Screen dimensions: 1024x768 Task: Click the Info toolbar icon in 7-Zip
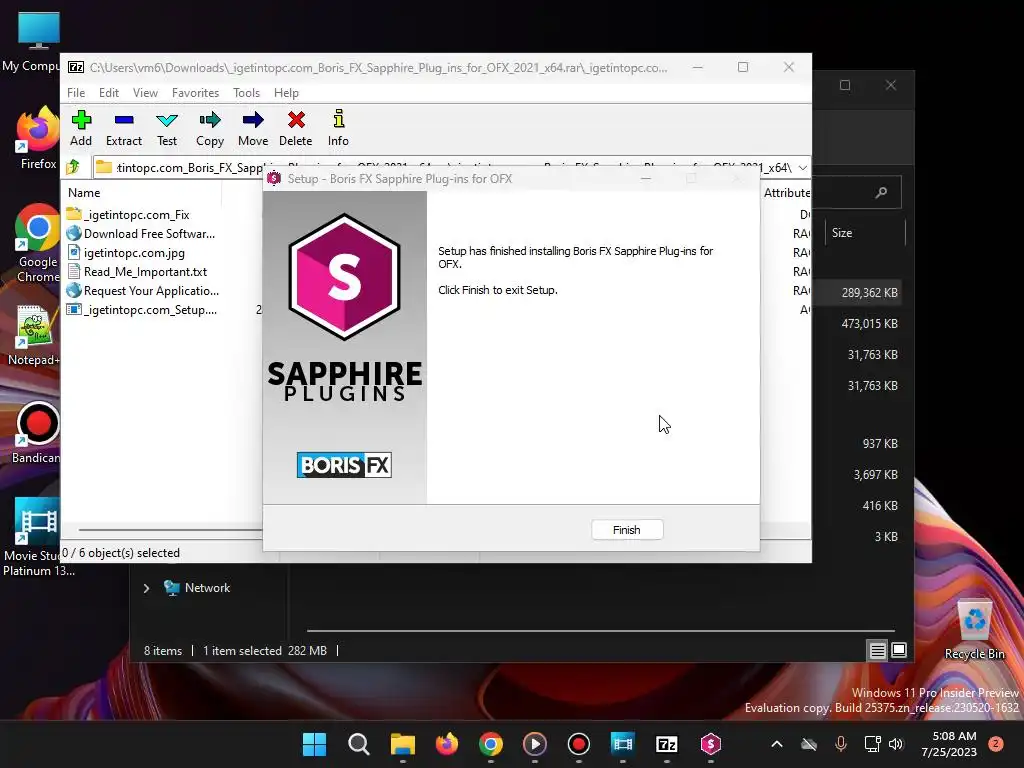[x=338, y=128]
